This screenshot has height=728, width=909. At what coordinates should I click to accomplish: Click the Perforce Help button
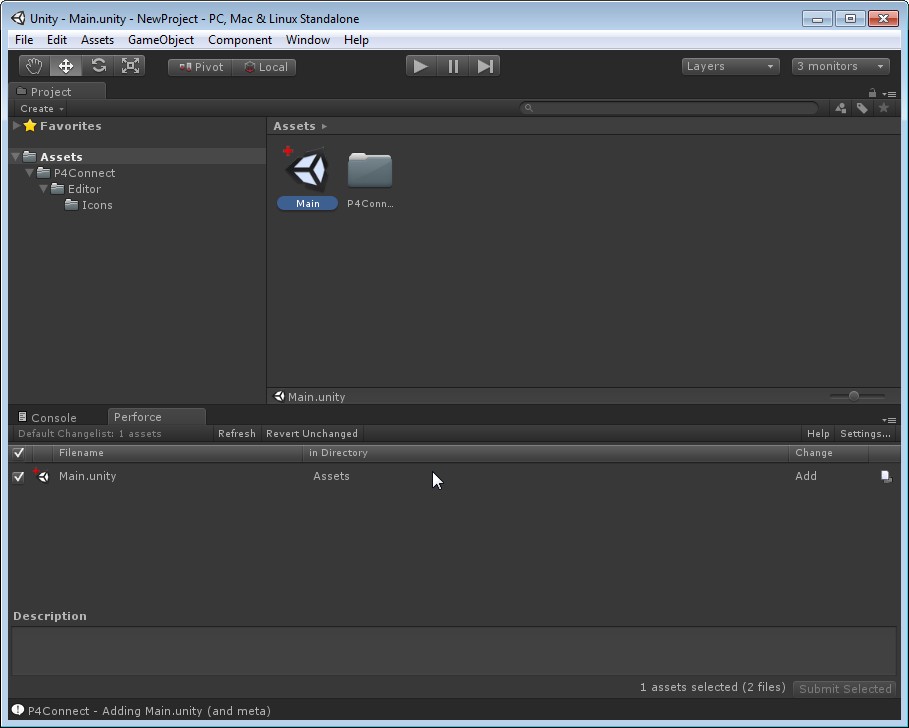click(x=818, y=434)
